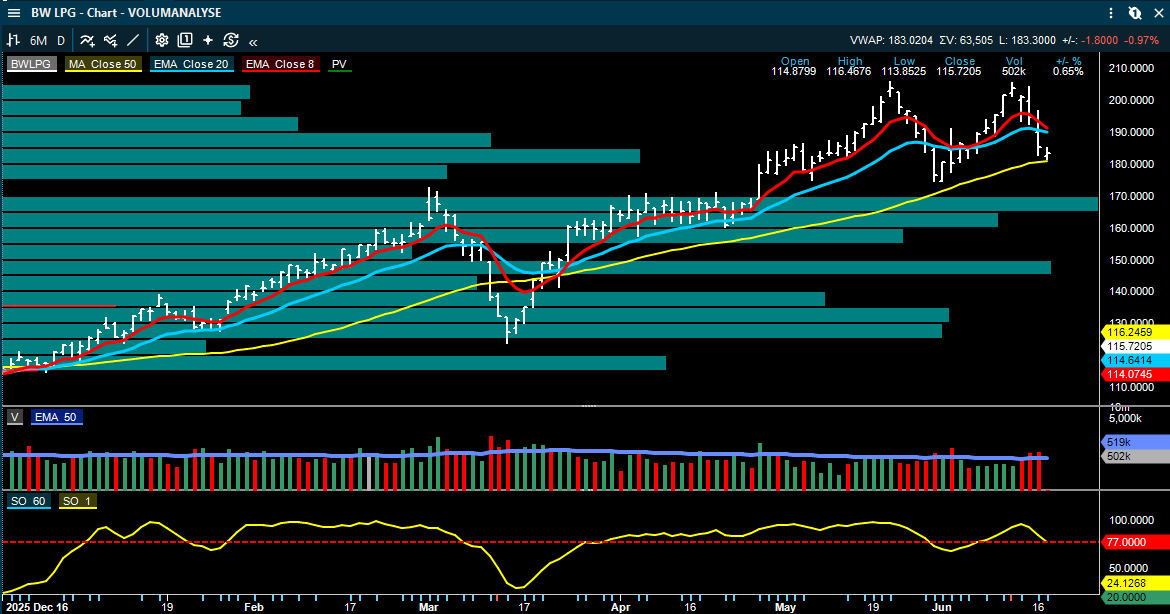Click the V volume legend tag
Screen dimensions: 1170x614
coord(15,417)
